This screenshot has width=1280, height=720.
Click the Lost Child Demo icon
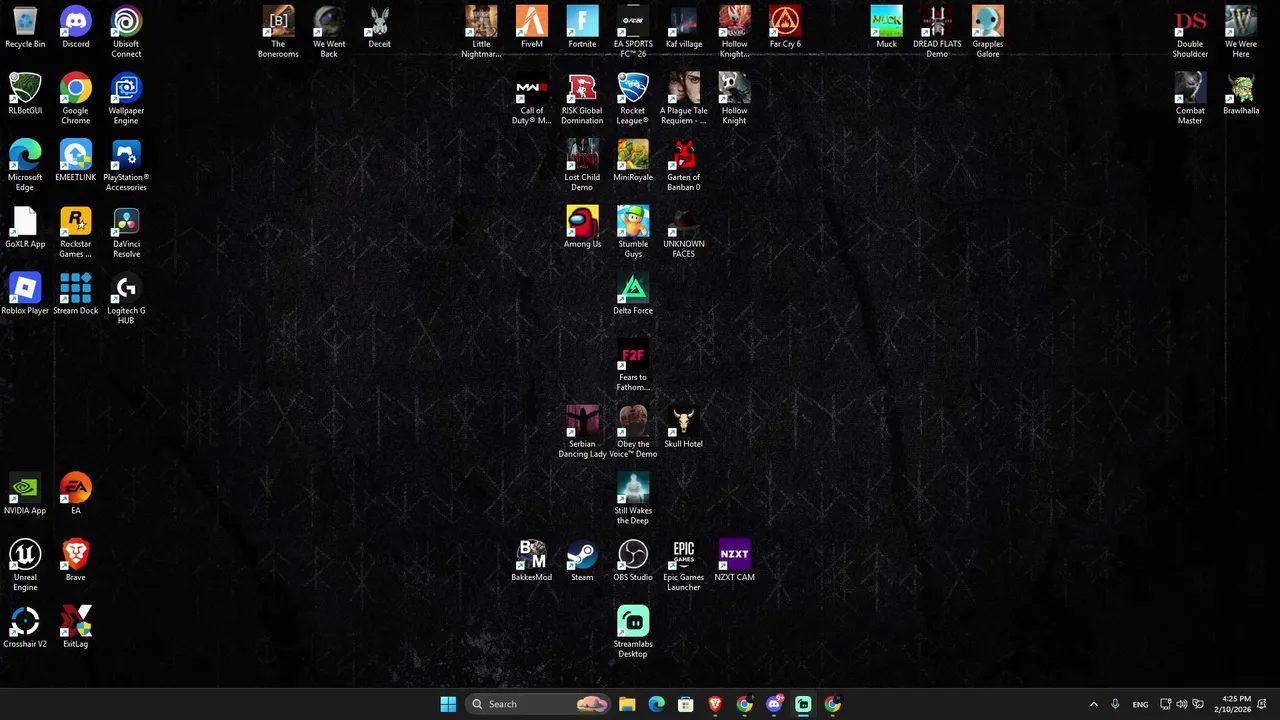click(582, 166)
